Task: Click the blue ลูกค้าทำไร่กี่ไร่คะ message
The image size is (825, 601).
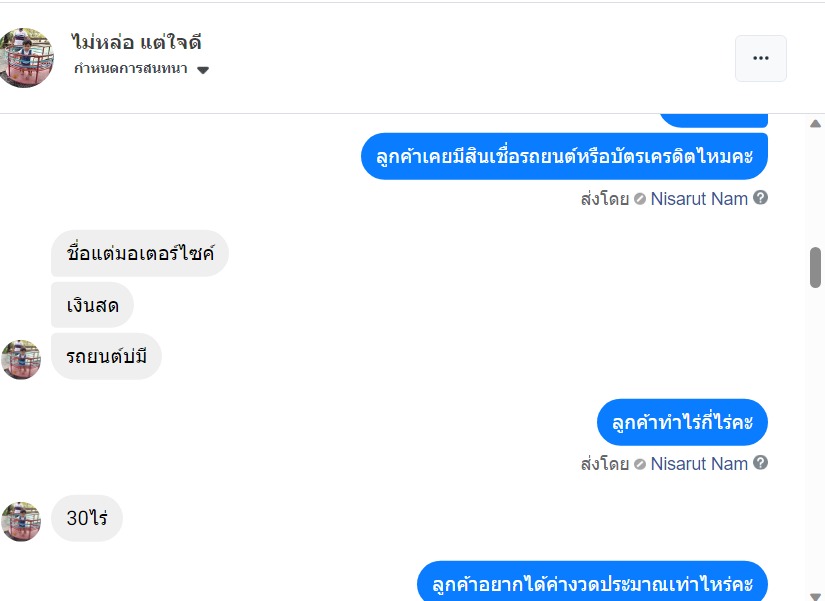Action: (682, 423)
